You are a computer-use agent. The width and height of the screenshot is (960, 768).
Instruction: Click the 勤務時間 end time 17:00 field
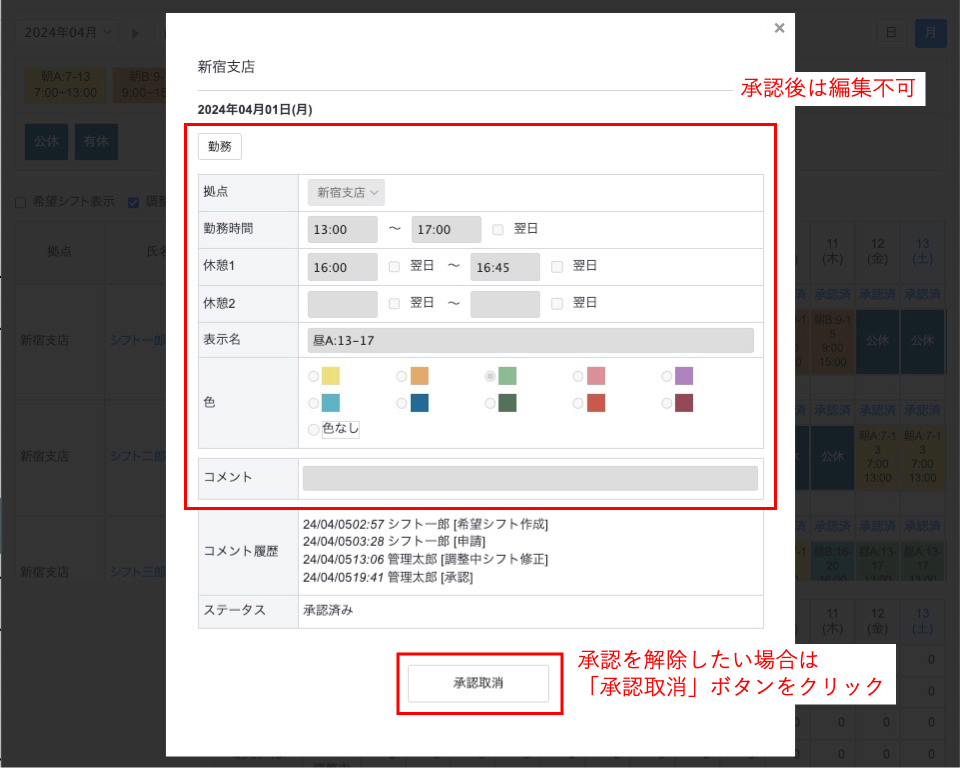click(x=446, y=229)
